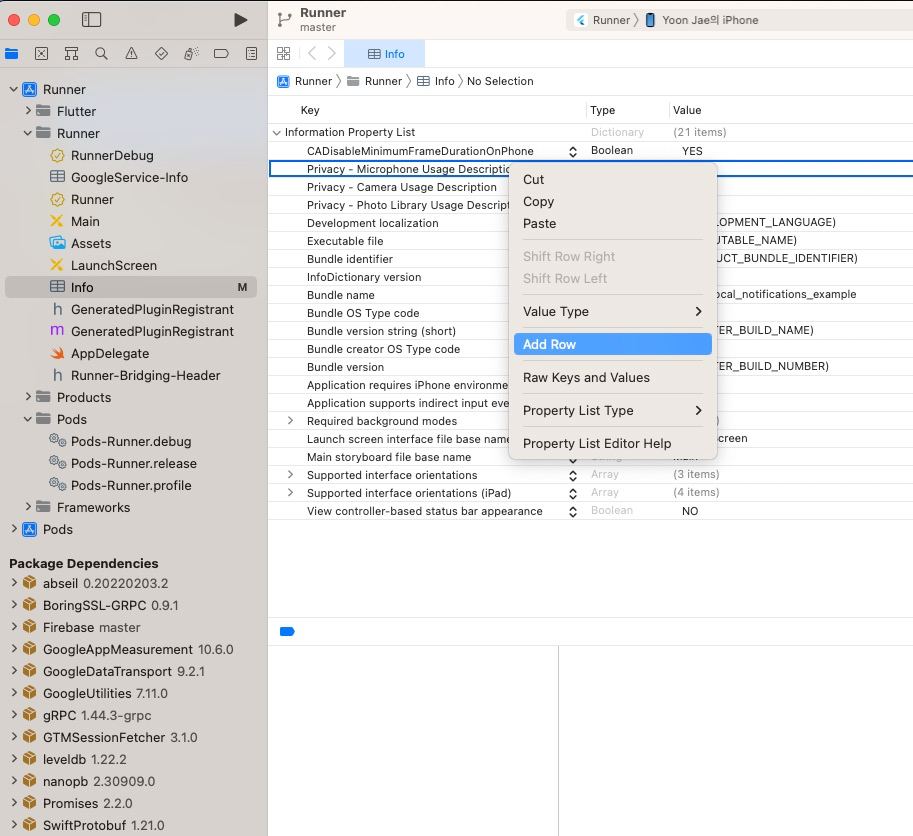
Task: Expand the Products folder
Action: tap(28, 397)
